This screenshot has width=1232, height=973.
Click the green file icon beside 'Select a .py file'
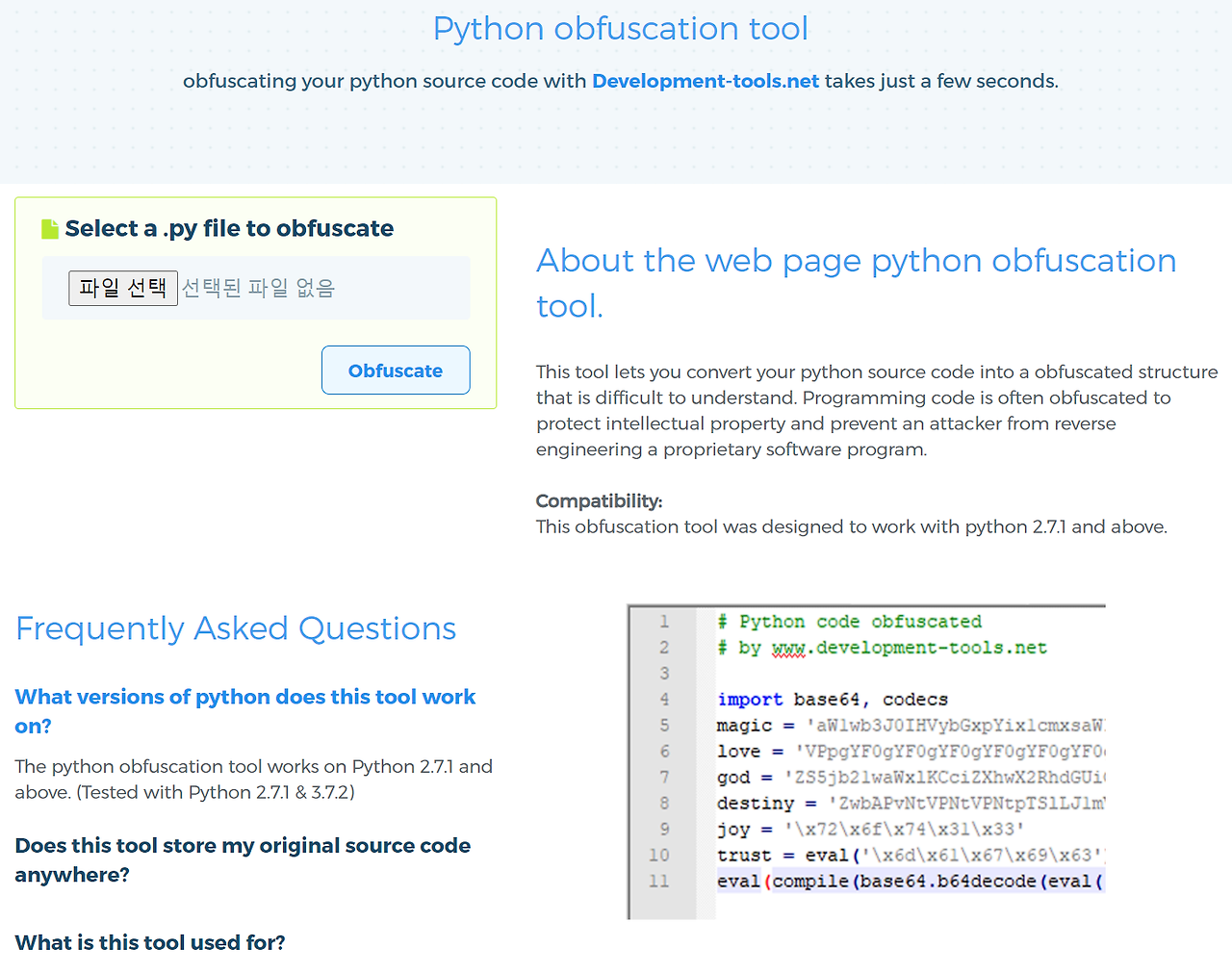[x=50, y=229]
